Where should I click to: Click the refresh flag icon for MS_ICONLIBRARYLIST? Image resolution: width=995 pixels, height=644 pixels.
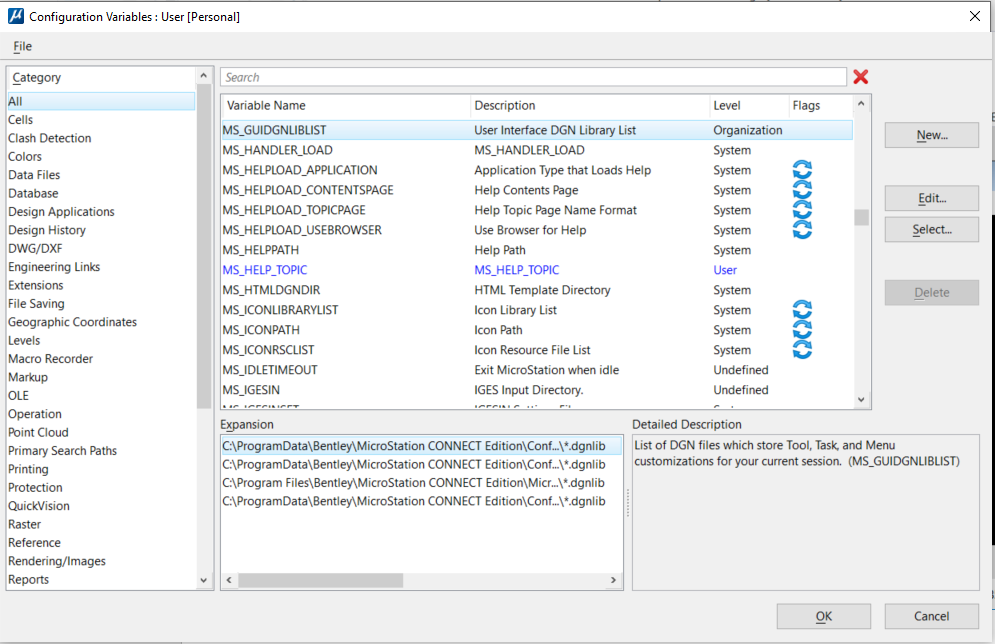point(802,310)
